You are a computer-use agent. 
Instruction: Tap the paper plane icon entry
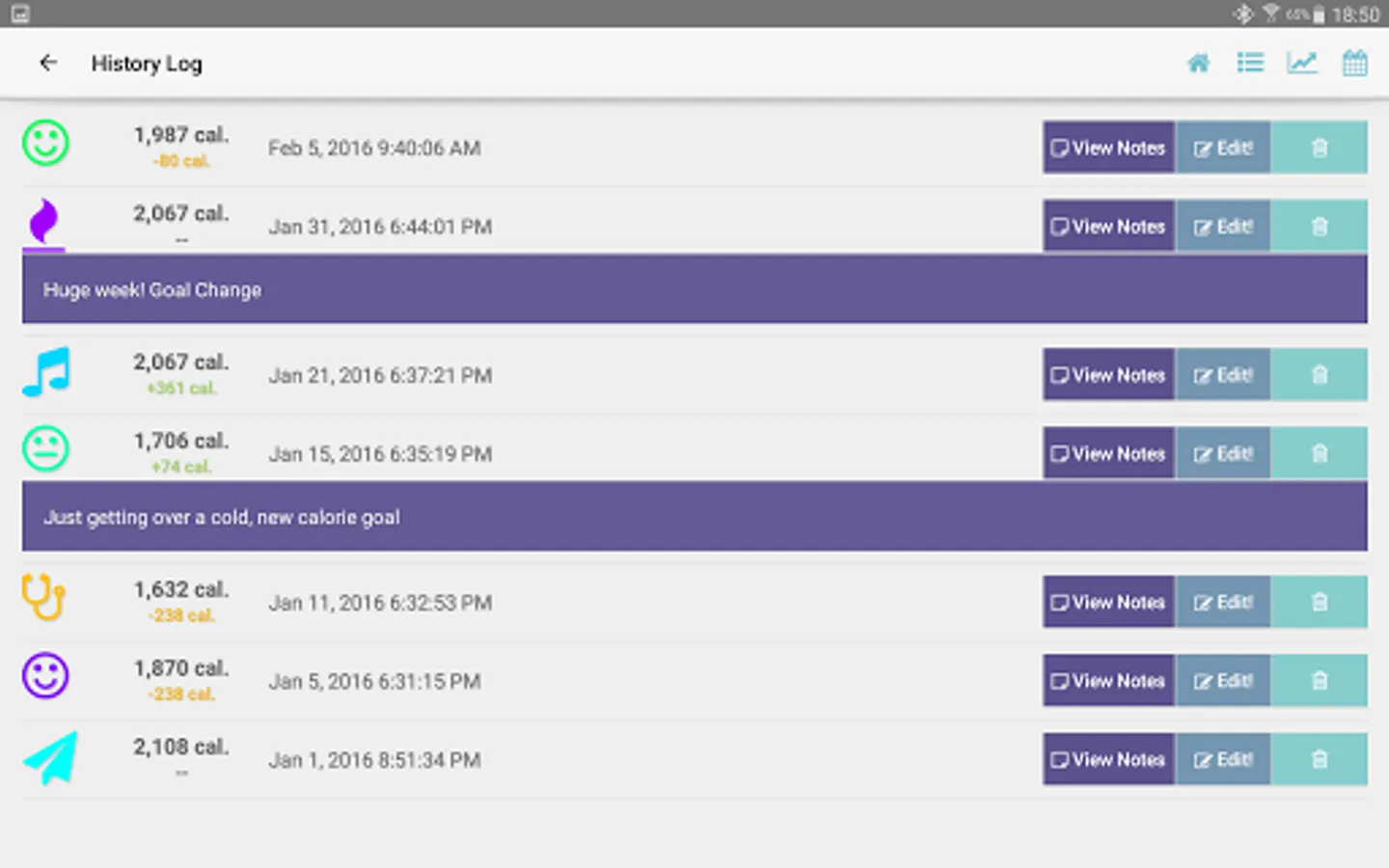tap(50, 758)
